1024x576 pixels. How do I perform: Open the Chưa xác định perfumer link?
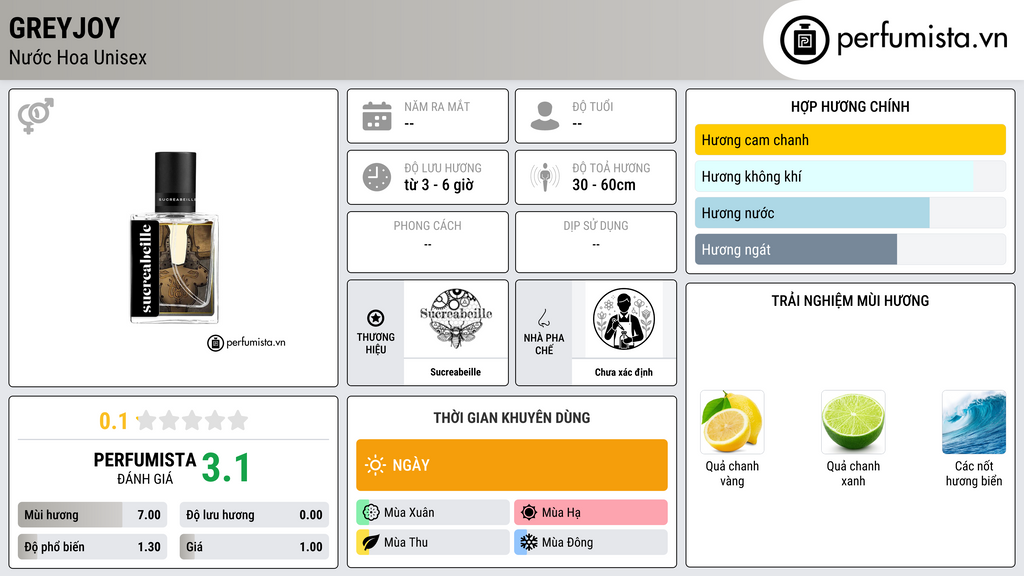624,372
